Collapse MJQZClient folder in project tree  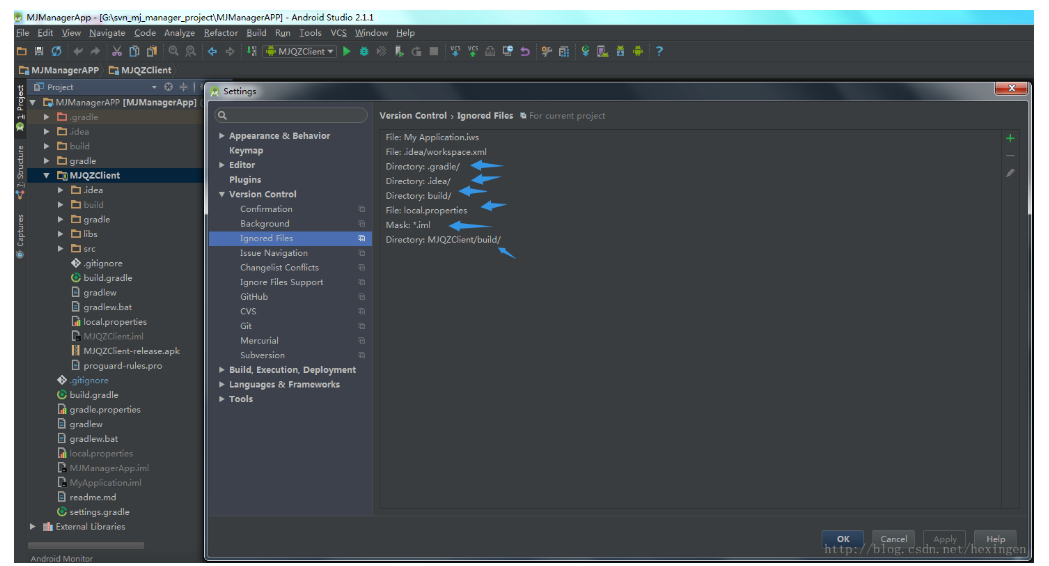47,175
